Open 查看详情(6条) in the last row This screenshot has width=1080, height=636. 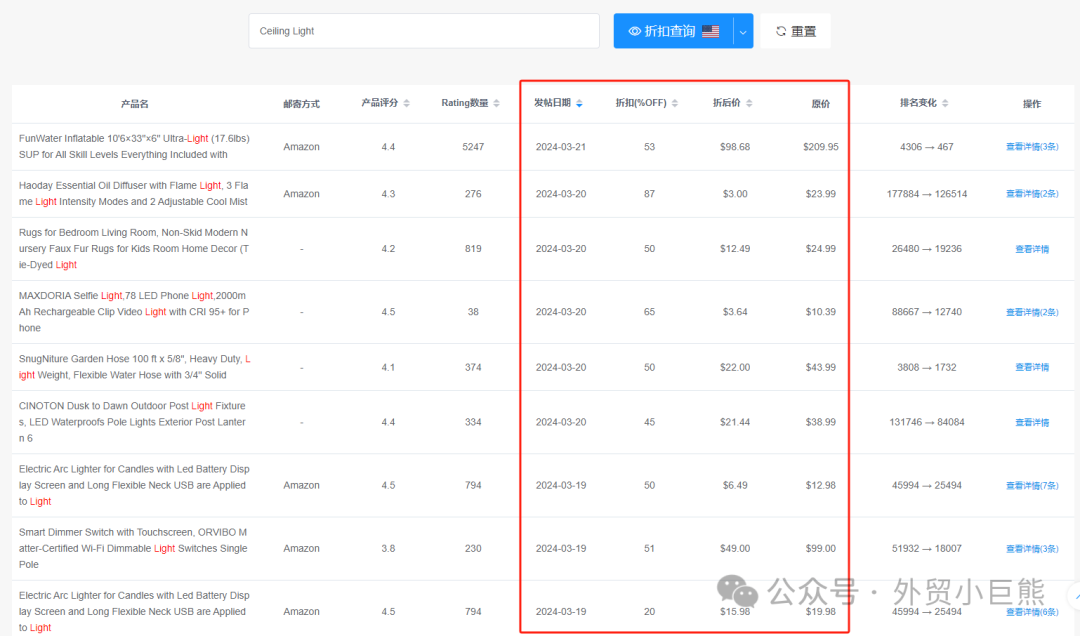[1032, 612]
